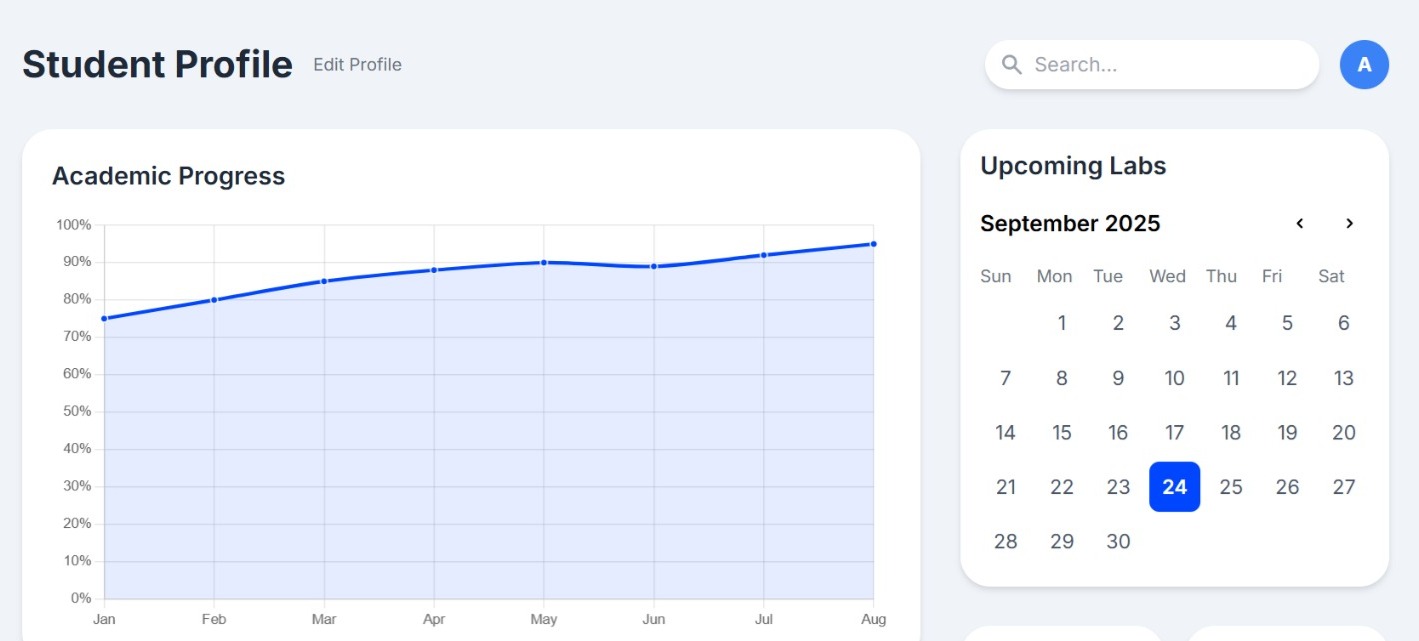Click the search magnifier icon
This screenshot has width=1419, height=641.
point(1011,65)
